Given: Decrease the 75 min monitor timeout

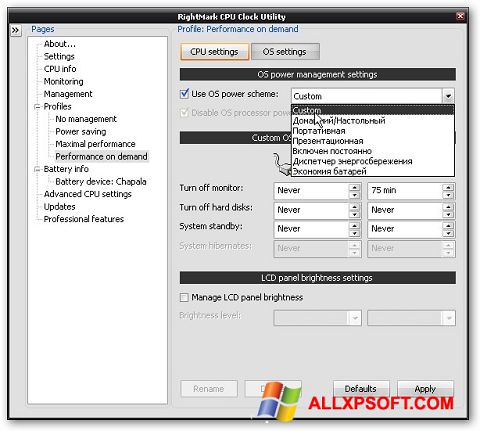Looking at the screenshot, I should click(448, 195).
